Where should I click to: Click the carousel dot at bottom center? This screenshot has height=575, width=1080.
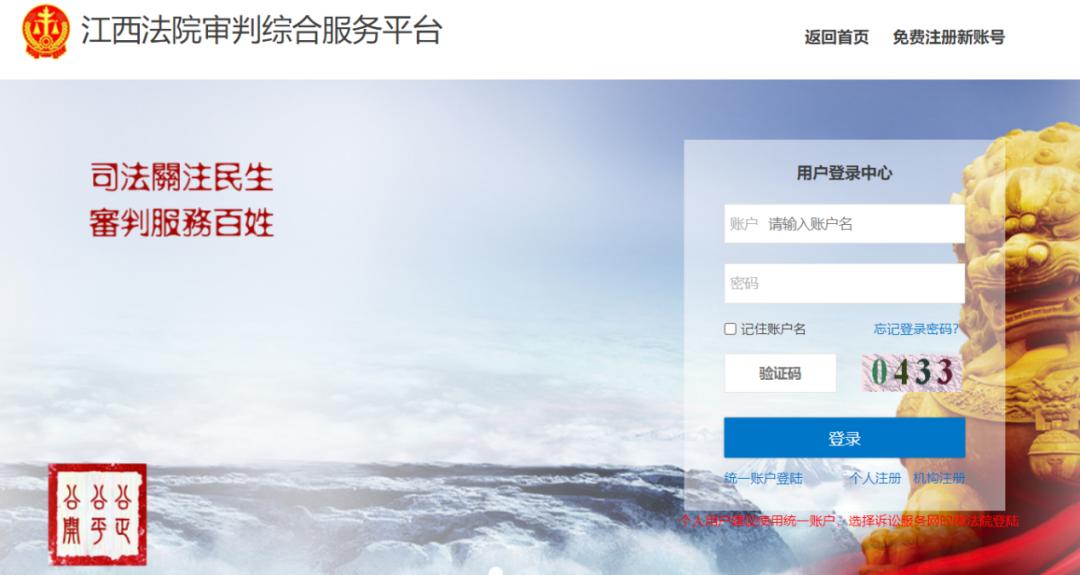(x=495, y=571)
